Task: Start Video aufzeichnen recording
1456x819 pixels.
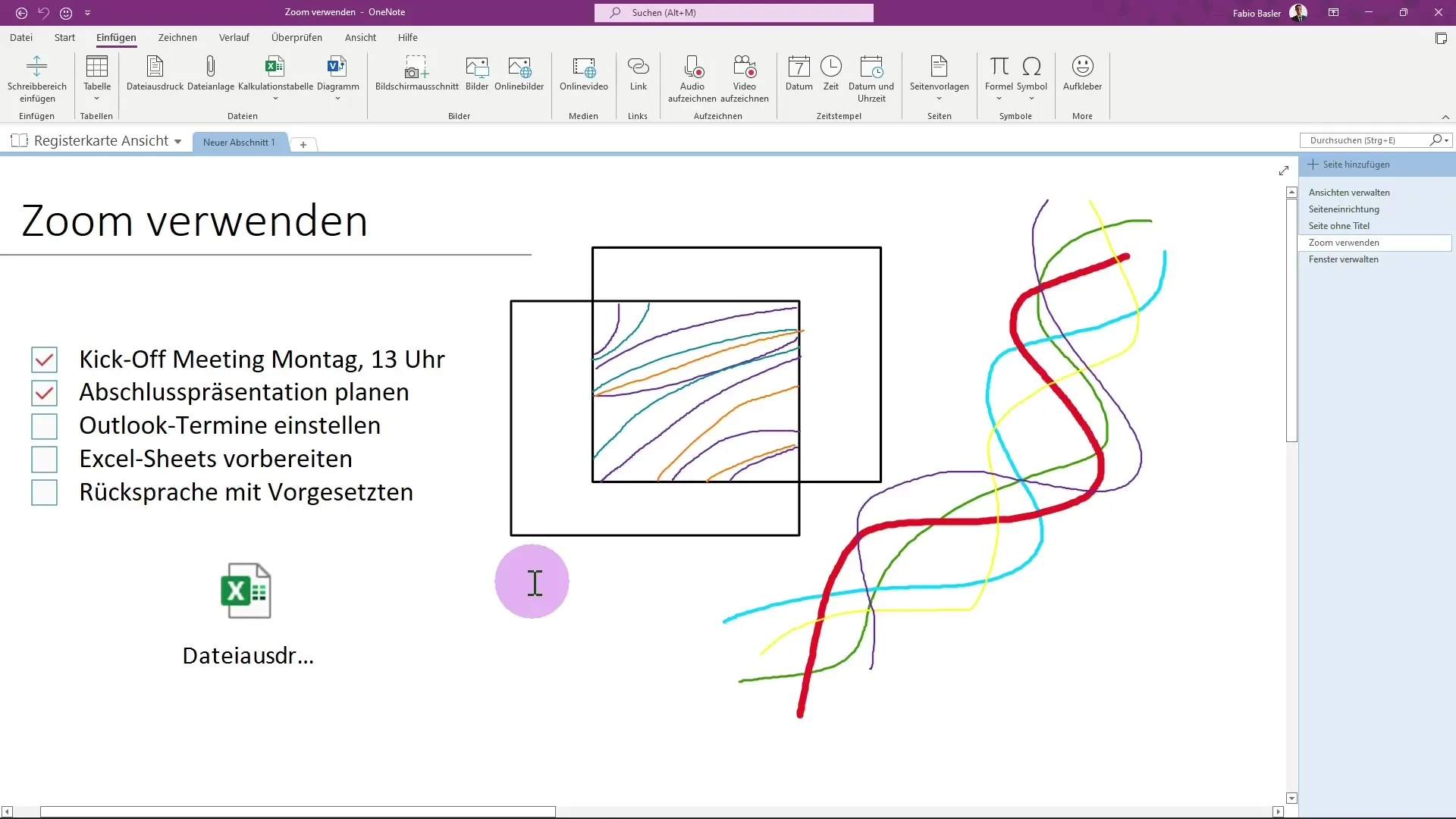Action: tap(745, 67)
